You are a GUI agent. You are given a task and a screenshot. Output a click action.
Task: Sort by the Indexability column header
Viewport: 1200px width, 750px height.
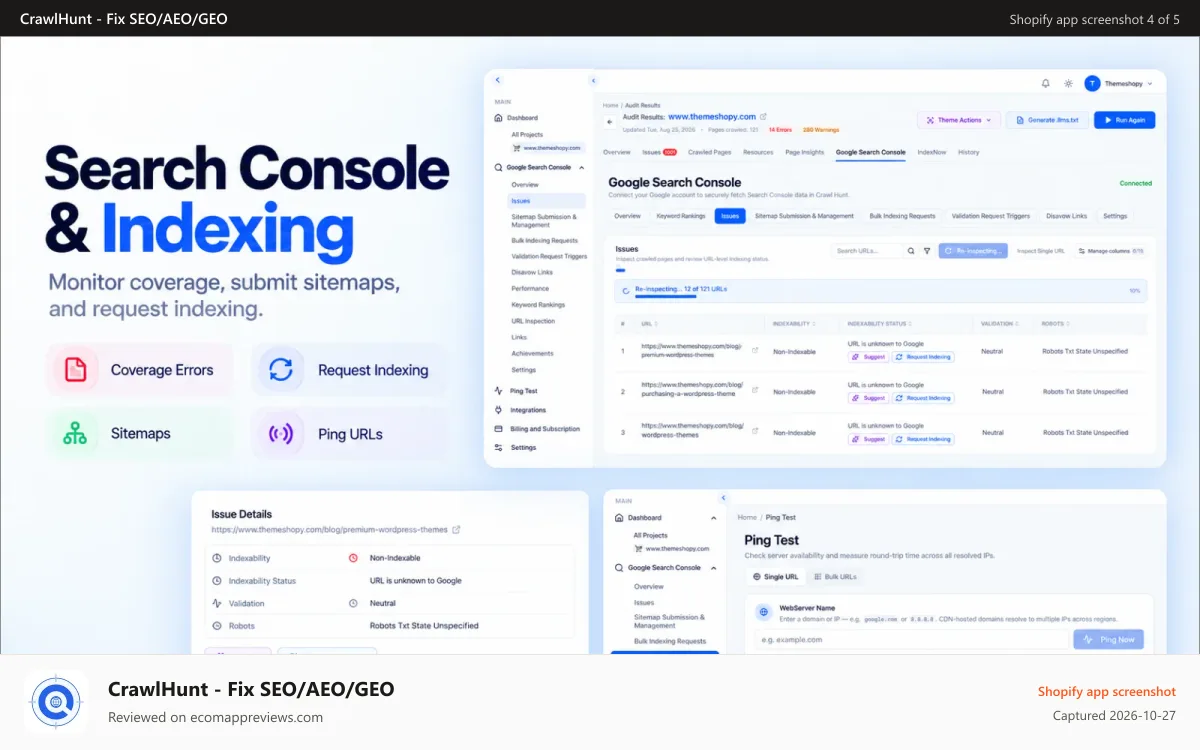792,324
